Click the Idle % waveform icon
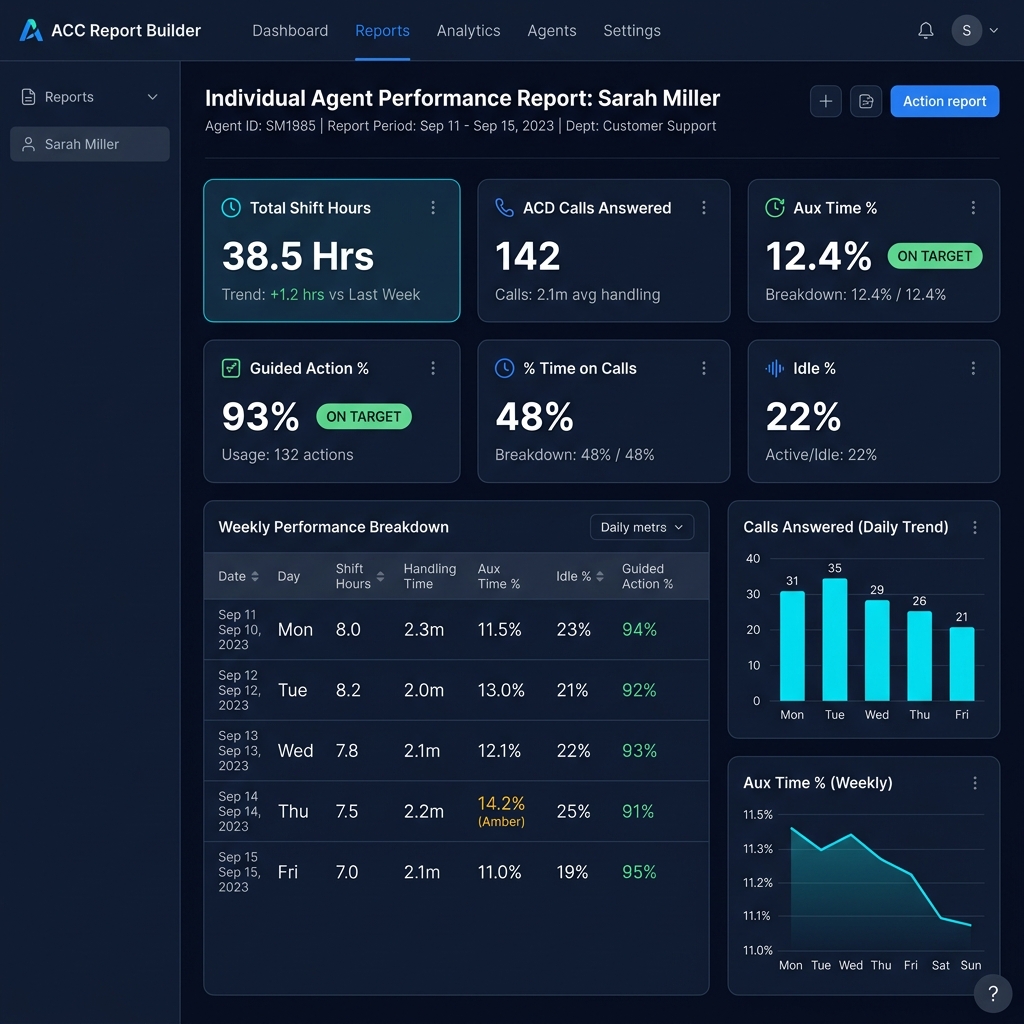 click(x=775, y=368)
